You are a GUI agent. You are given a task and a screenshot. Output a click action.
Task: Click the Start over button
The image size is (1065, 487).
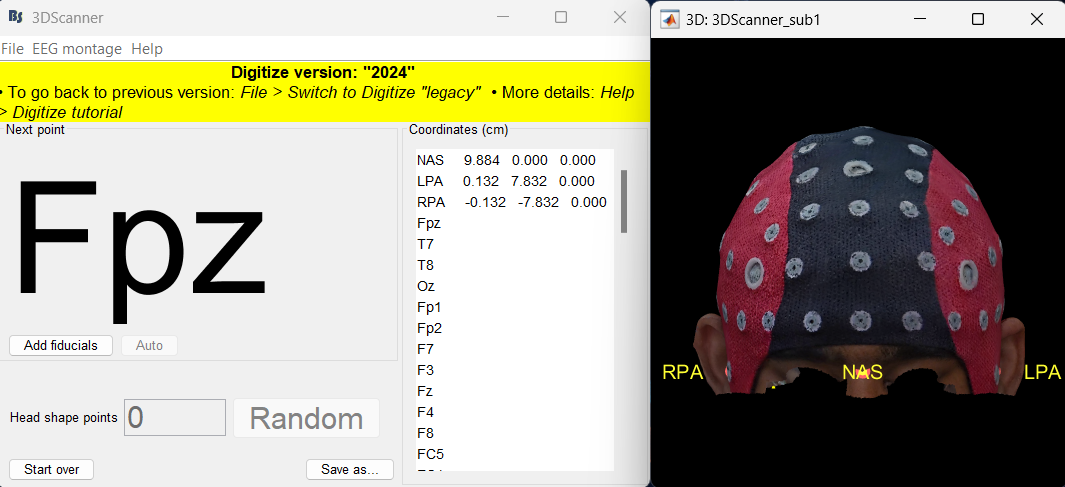click(x=51, y=469)
